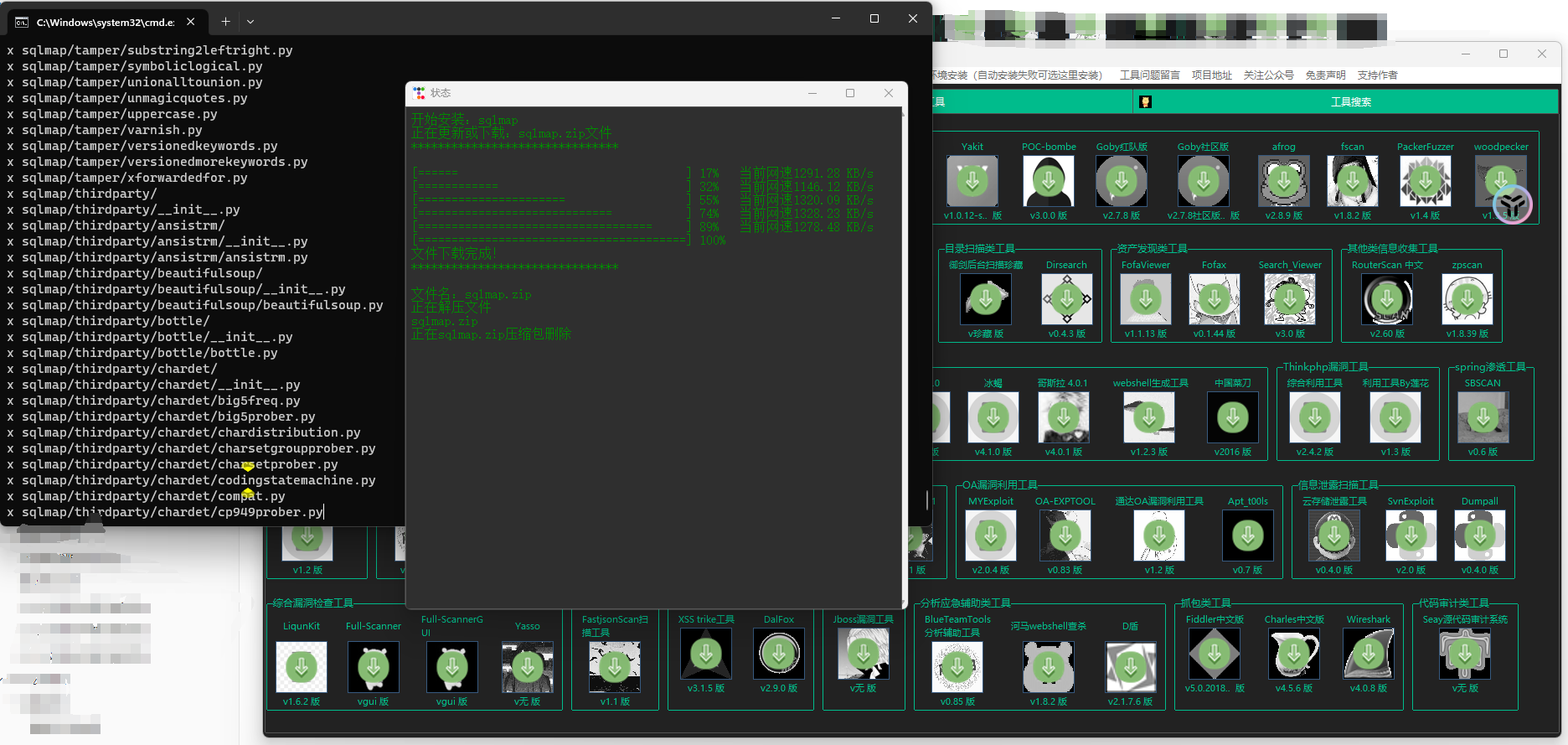This screenshot has height=745, width=1568.
Task: Download the LiqunKit tool
Action: click(302, 667)
